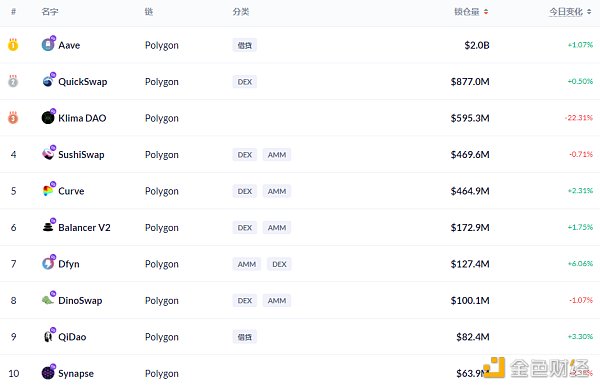The height and width of the screenshot is (389, 600).
Task: Click the 链 column header
Action: point(149,12)
